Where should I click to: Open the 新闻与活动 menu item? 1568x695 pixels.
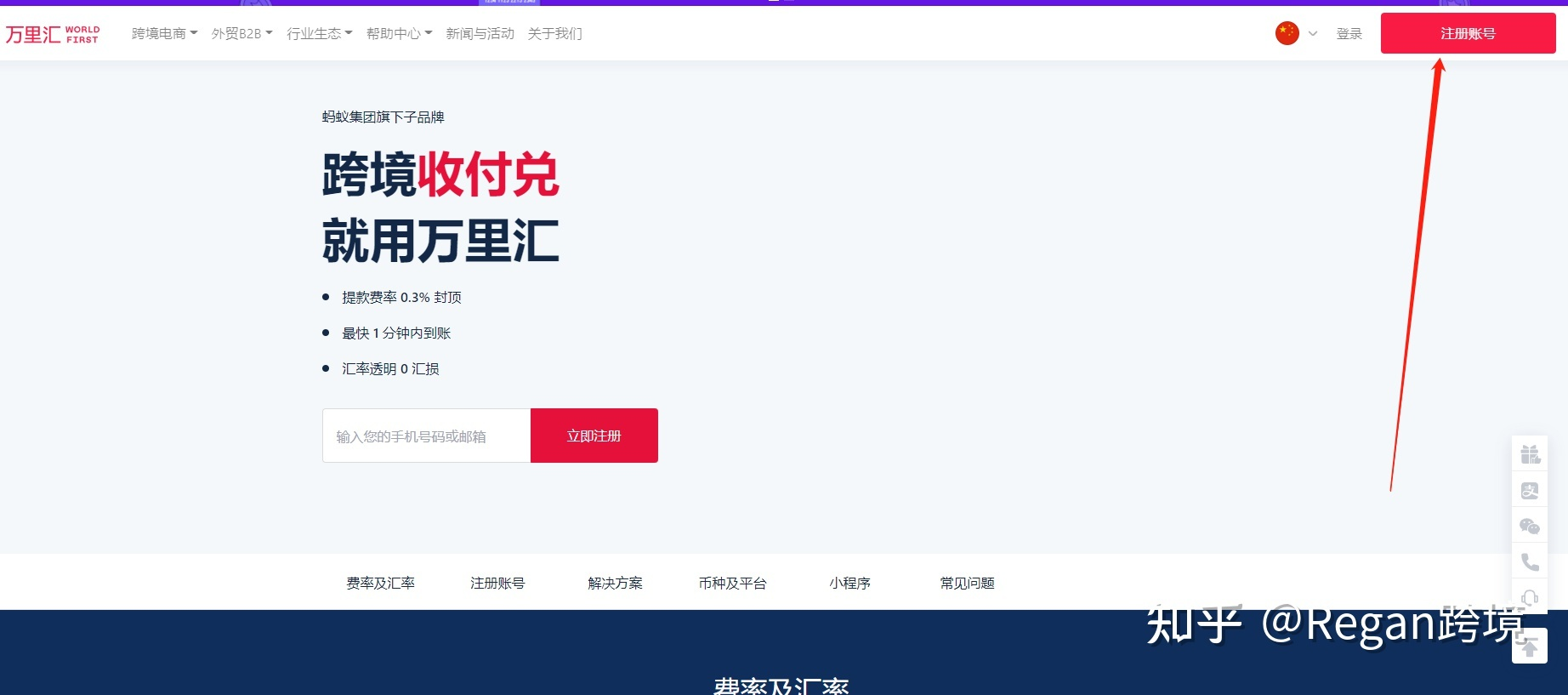480,33
